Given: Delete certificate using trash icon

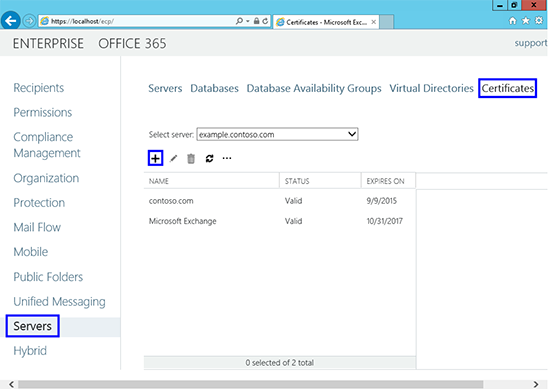Looking at the screenshot, I should tap(191, 159).
